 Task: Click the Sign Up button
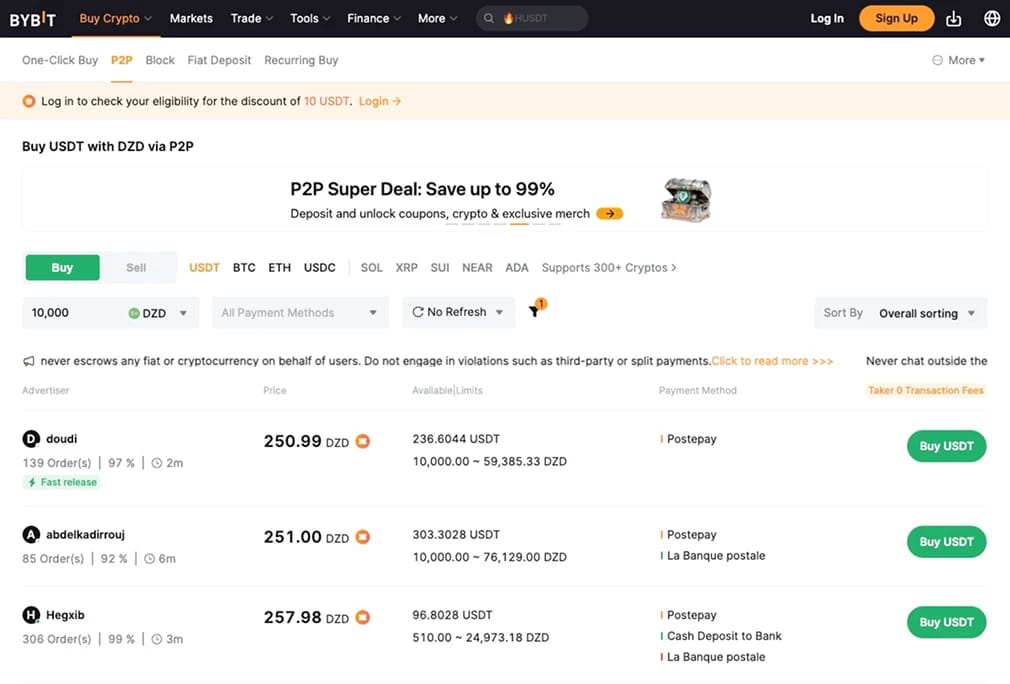coord(896,18)
